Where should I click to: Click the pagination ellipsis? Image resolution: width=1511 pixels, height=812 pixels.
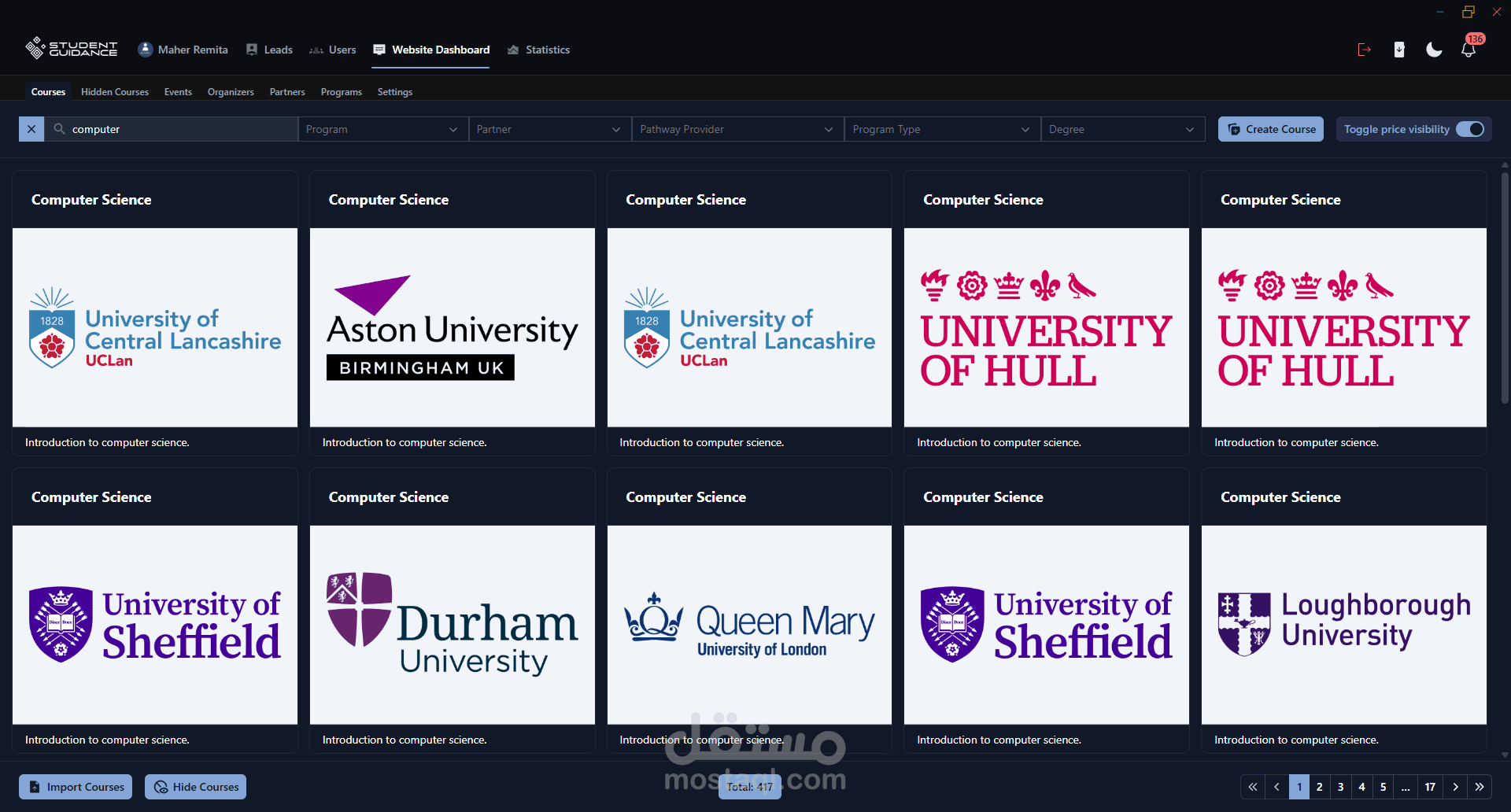pos(1406,787)
